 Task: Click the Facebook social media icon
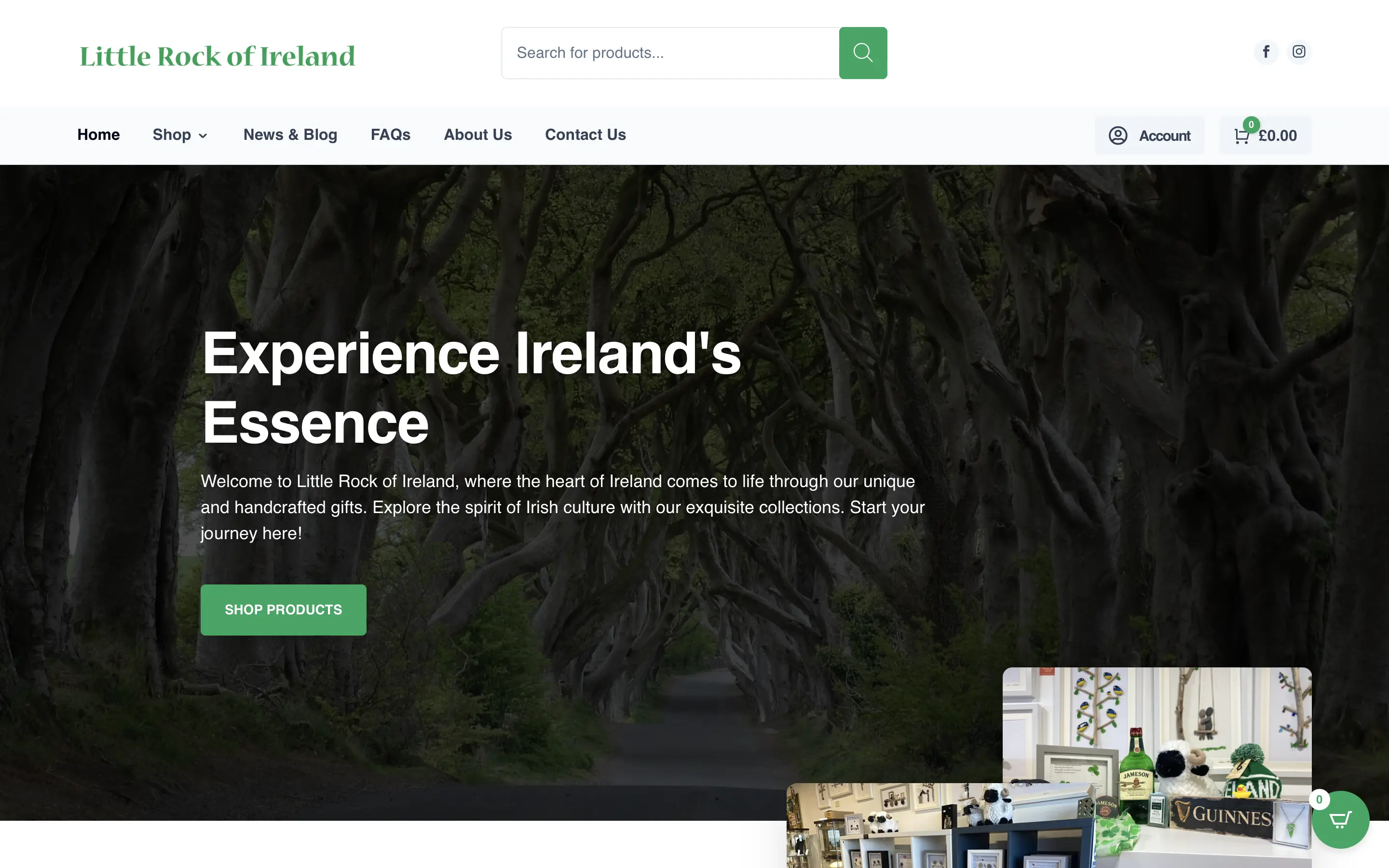pyautogui.click(x=1266, y=52)
